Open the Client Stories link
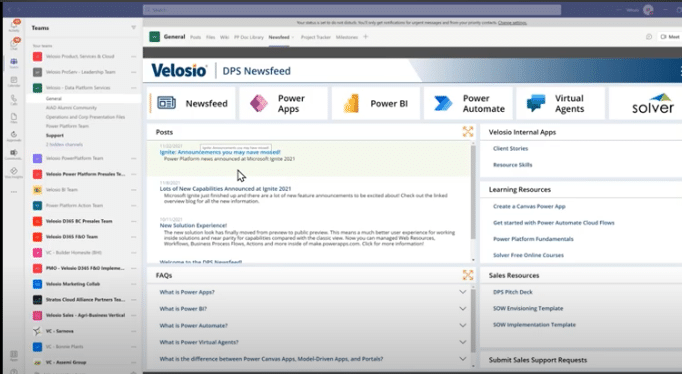This screenshot has height=374, width=682. (x=510, y=148)
